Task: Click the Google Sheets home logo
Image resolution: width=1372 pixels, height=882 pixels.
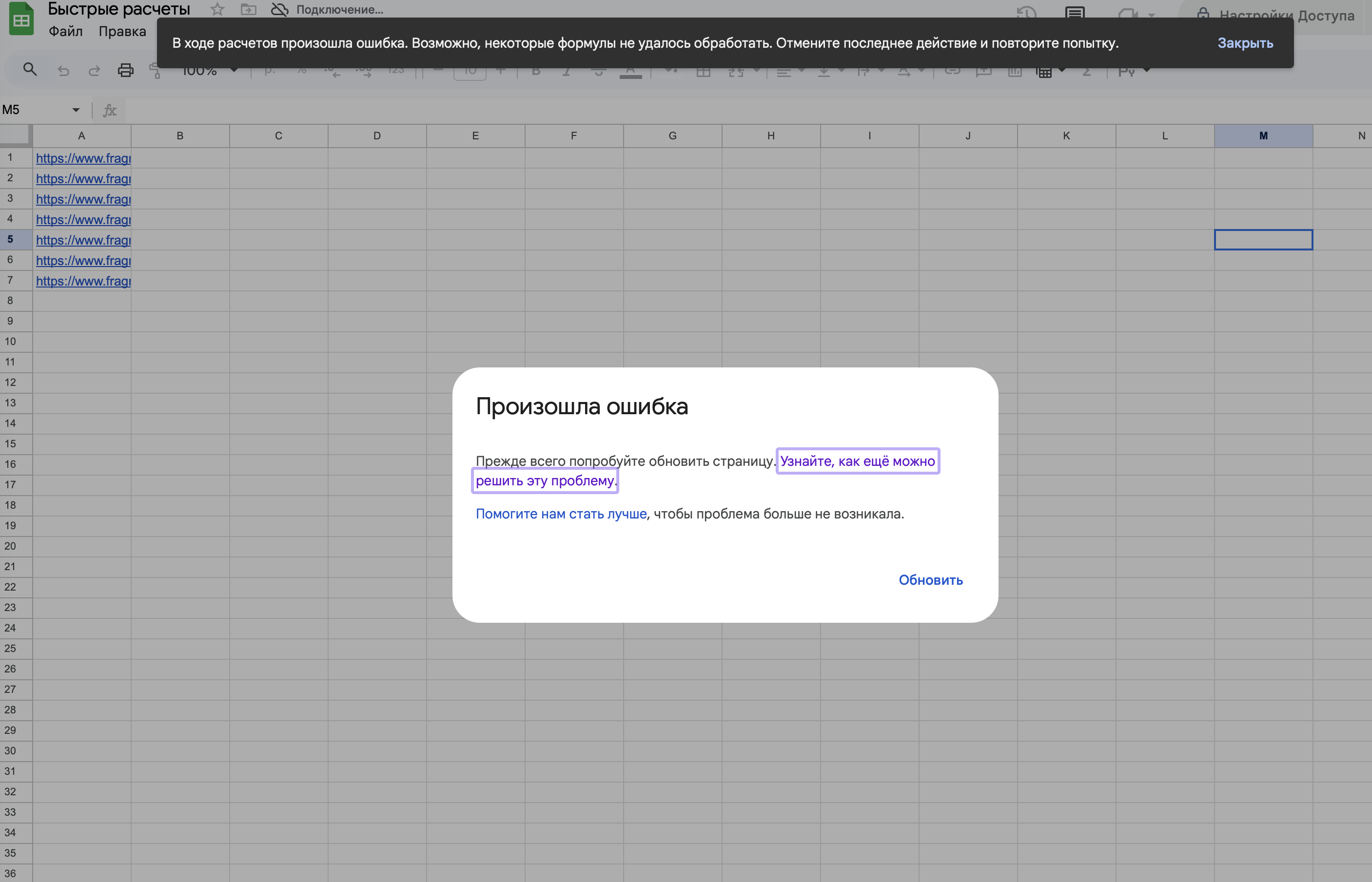Action: (x=21, y=19)
